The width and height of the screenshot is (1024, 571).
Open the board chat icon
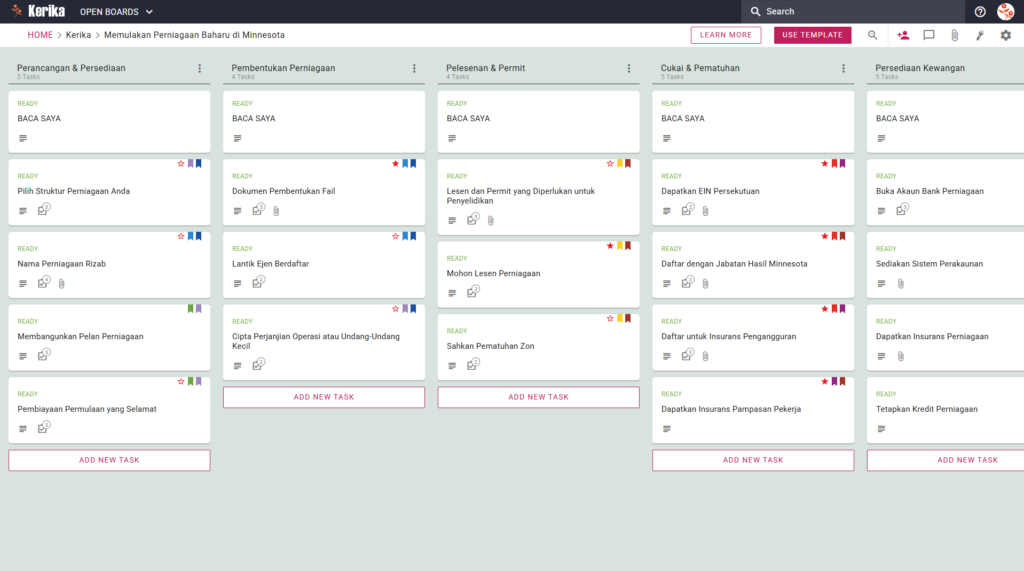929,35
